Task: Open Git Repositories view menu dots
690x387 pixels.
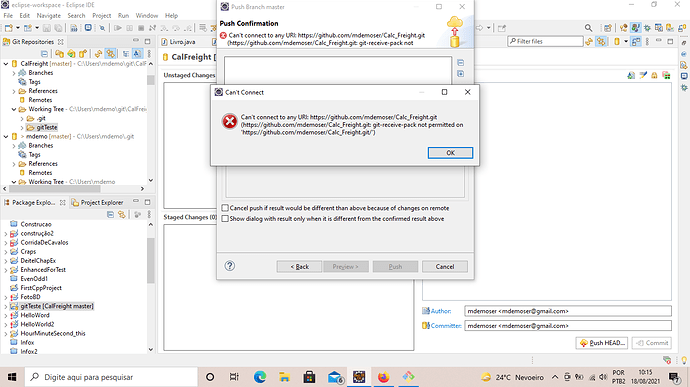Action: (x=149, y=54)
